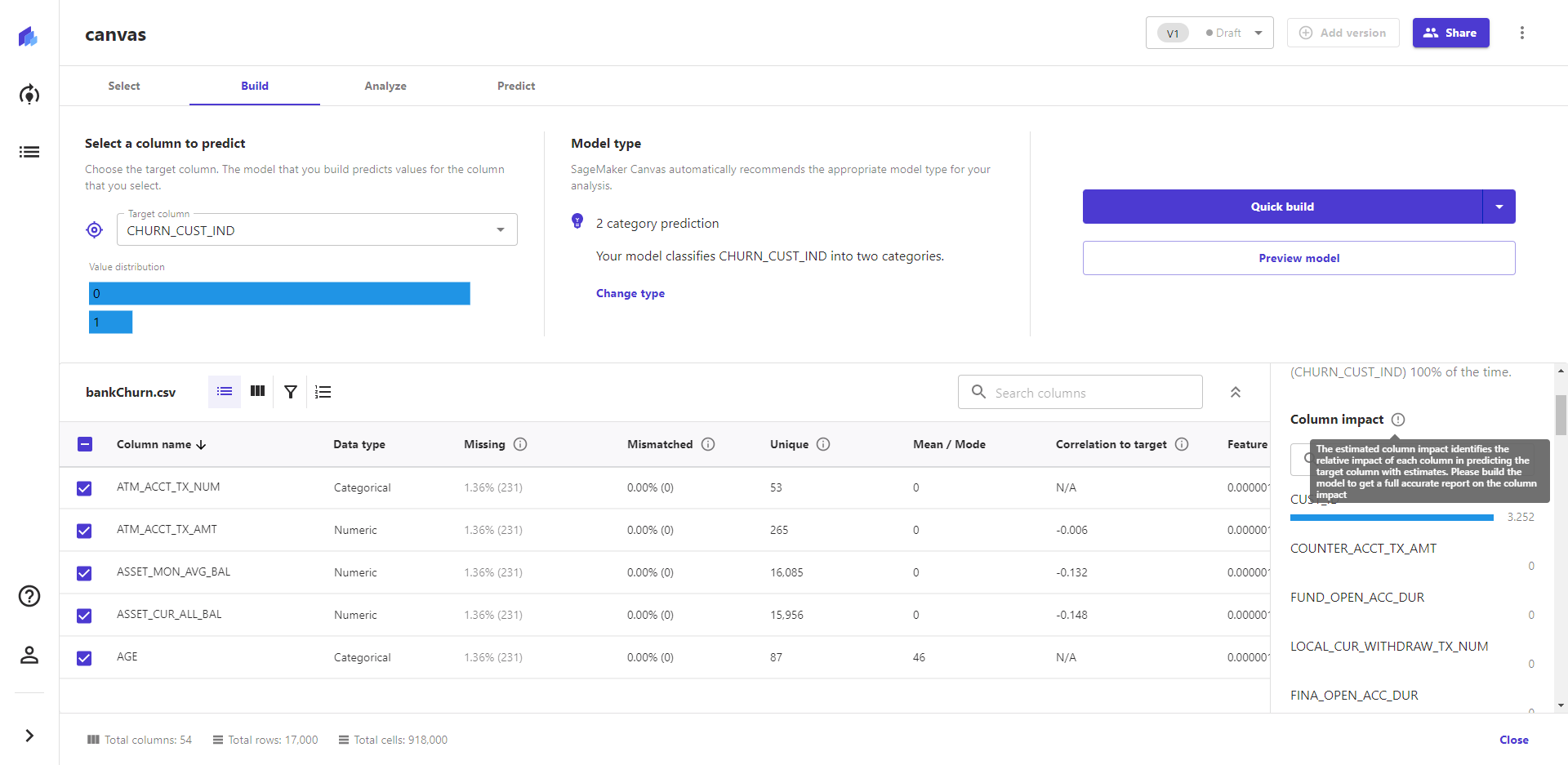This screenshot has height=765, width=1568.
Task: Toggle the select-all columns header checkbox
Action: (85, 444)
